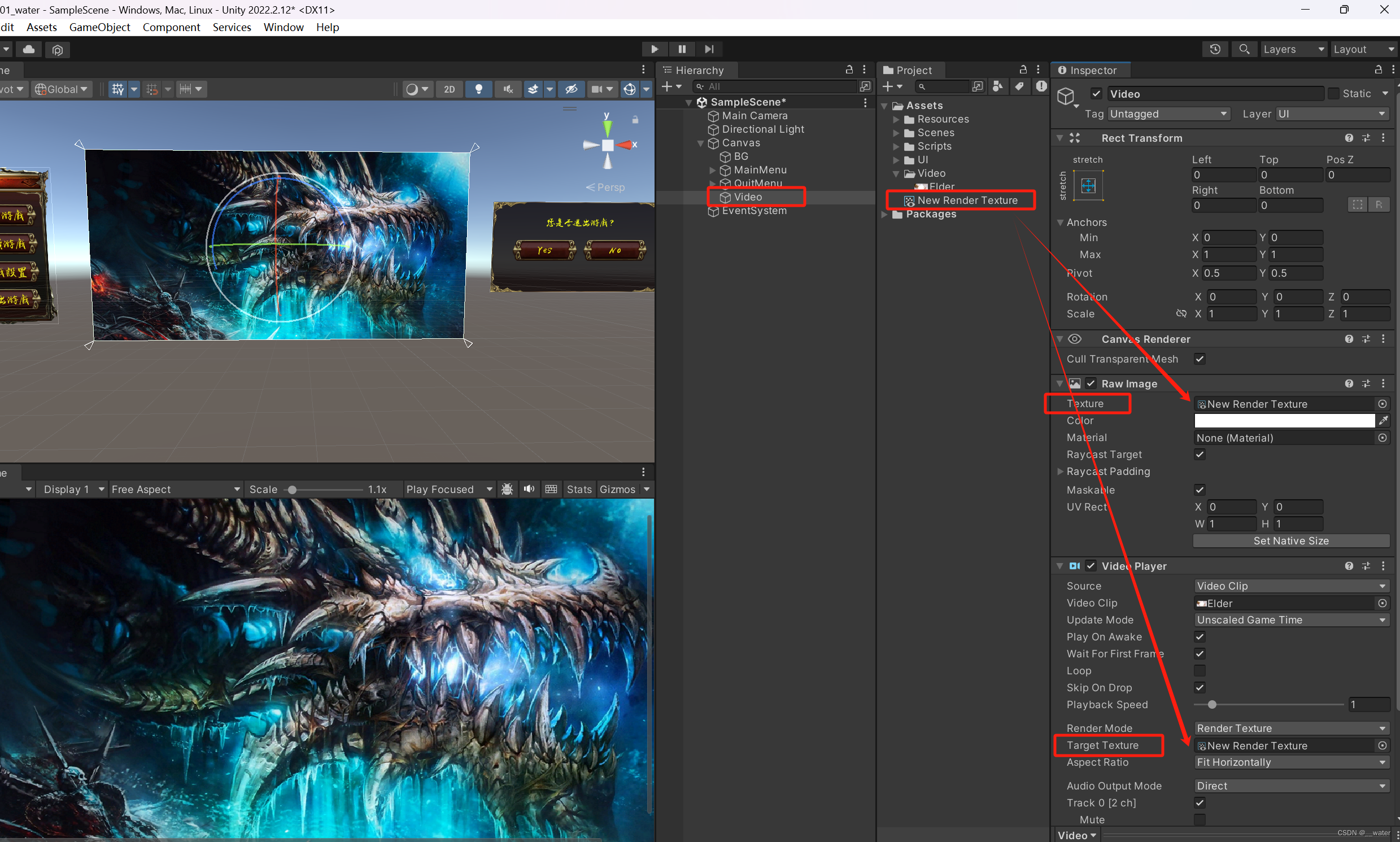Lock the Inspector panel
The height and width of the screenshot is (842, 1400).
click(x=1379, y=69)
